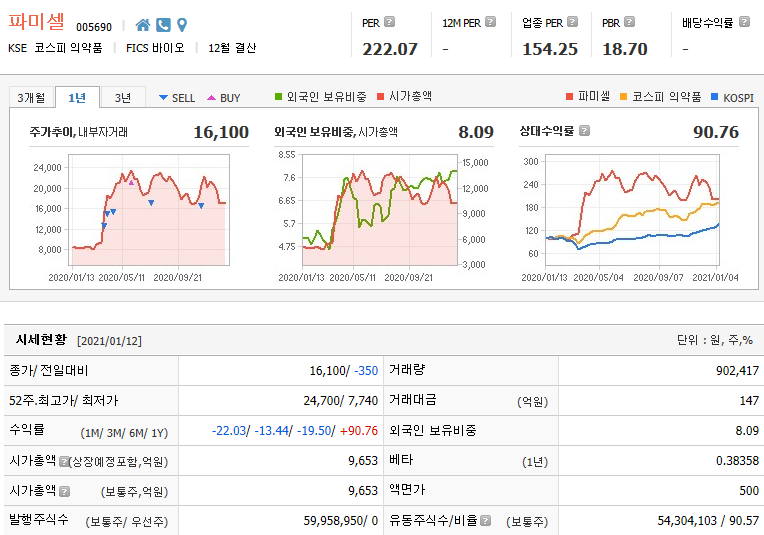The width and height of the screenshot is (764, 535).
Task: Open help icon next to PBR
Action: 630,22
